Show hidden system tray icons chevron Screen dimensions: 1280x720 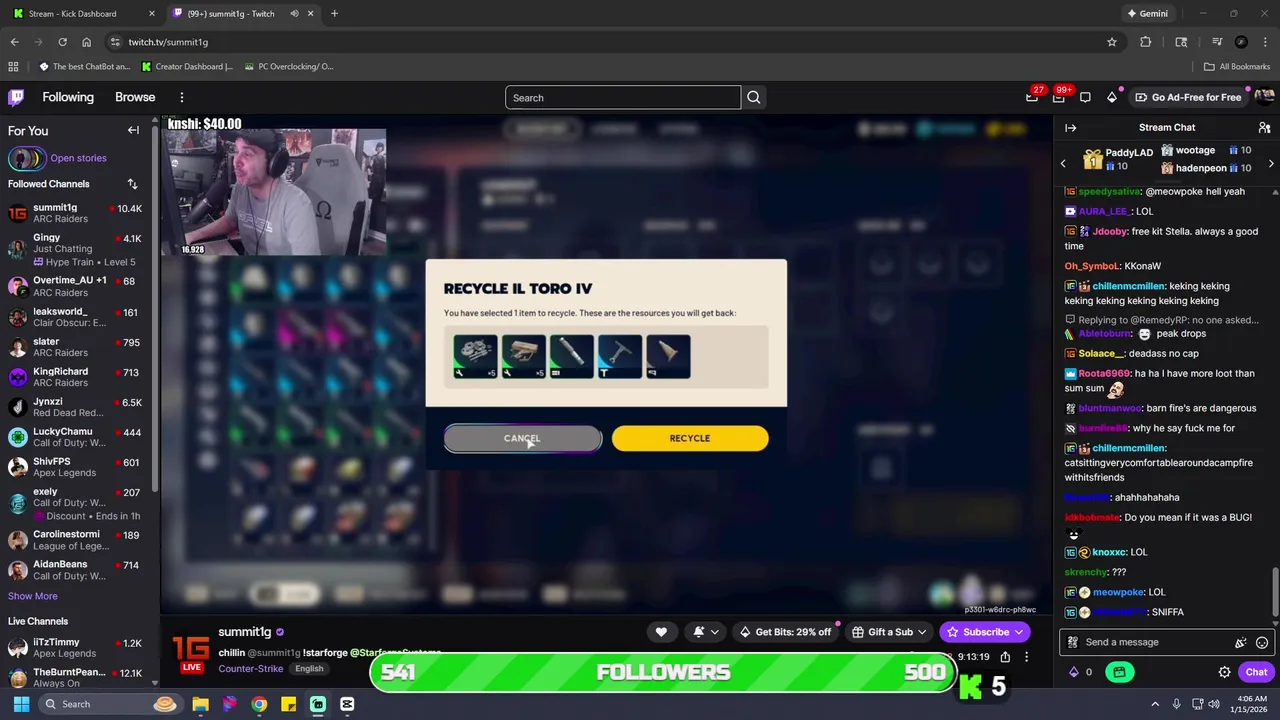pyautogui.click(x=1155, y=704)
